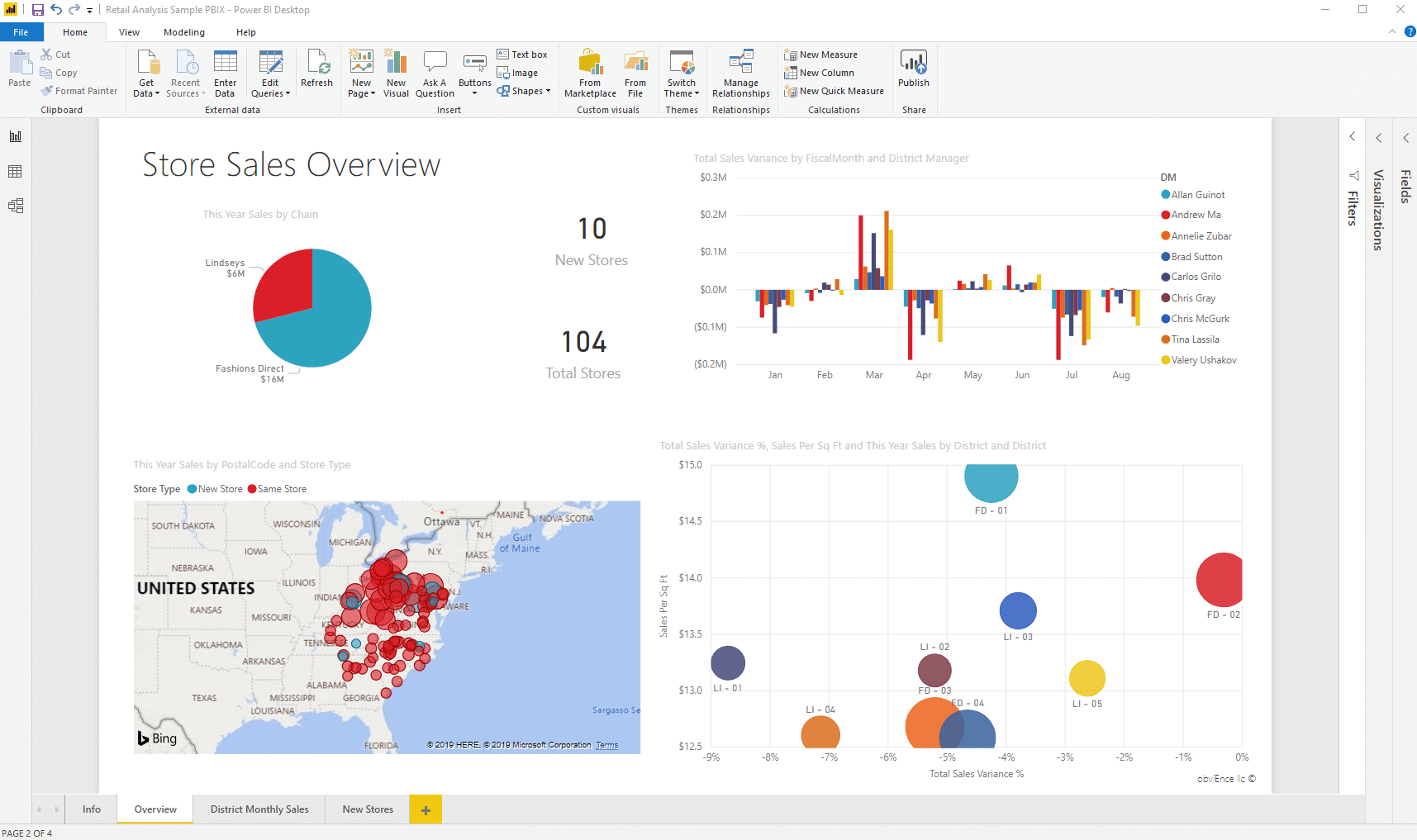Open the Terms link on the map

click(x=606, y=745)
